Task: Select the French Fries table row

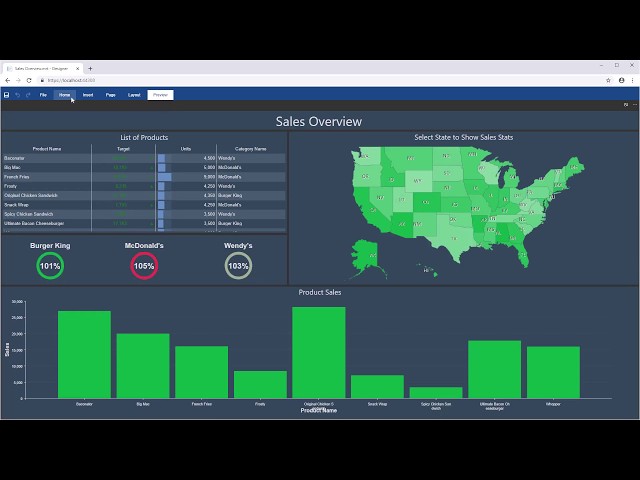Action: pyautogui.click(x=144, y=177)
